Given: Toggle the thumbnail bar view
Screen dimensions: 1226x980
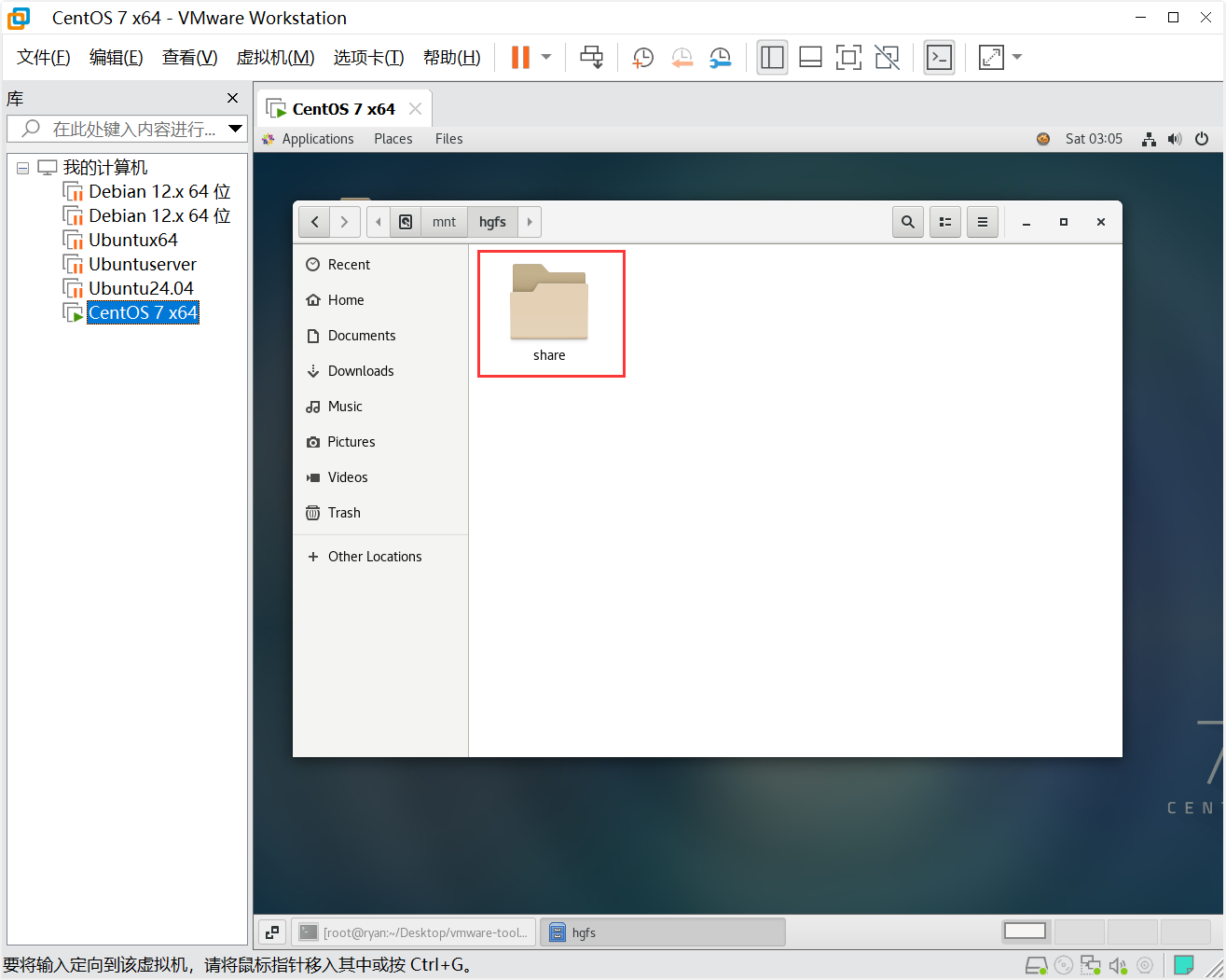Looking at the screenshot, I should pyautogui.click(x=810, y=57).
